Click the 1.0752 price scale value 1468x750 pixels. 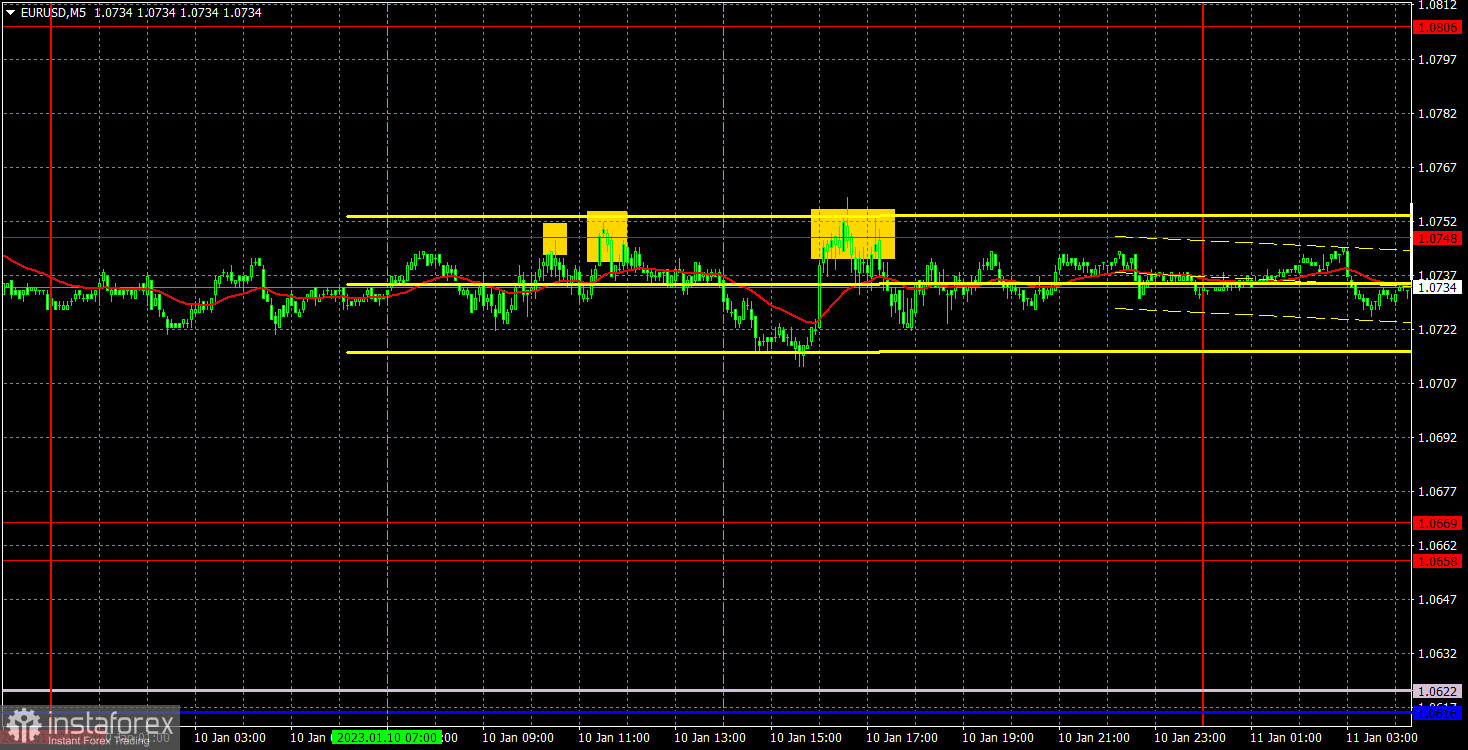click(x=1435, y=222)
